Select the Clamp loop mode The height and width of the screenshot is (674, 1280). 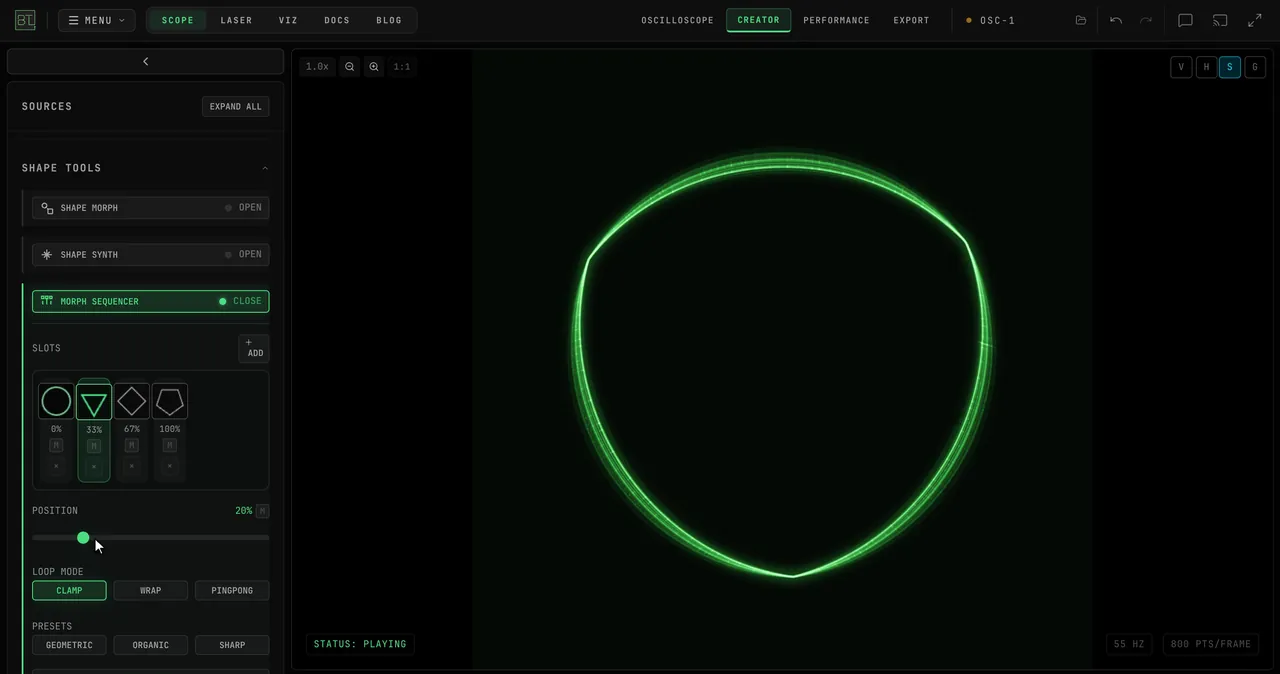coord(69,591)
